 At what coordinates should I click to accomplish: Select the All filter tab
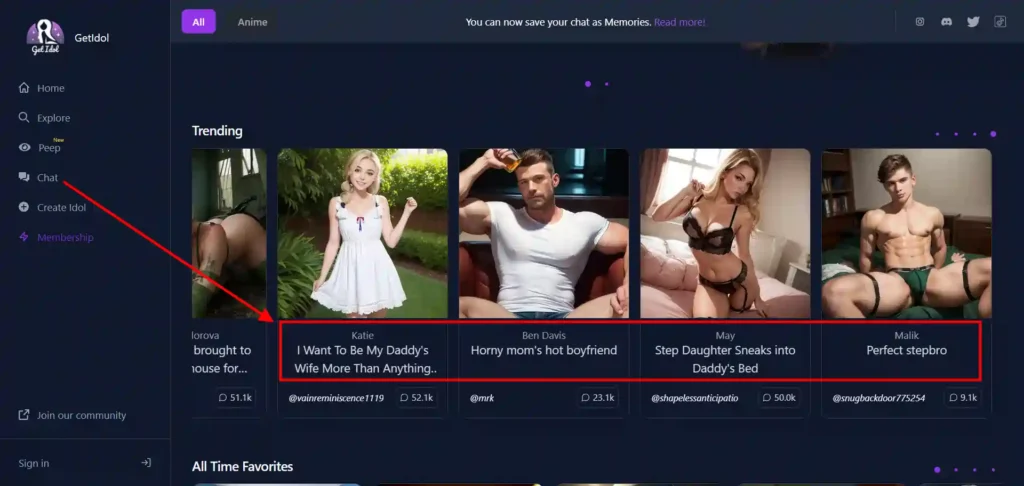(199, 22)
